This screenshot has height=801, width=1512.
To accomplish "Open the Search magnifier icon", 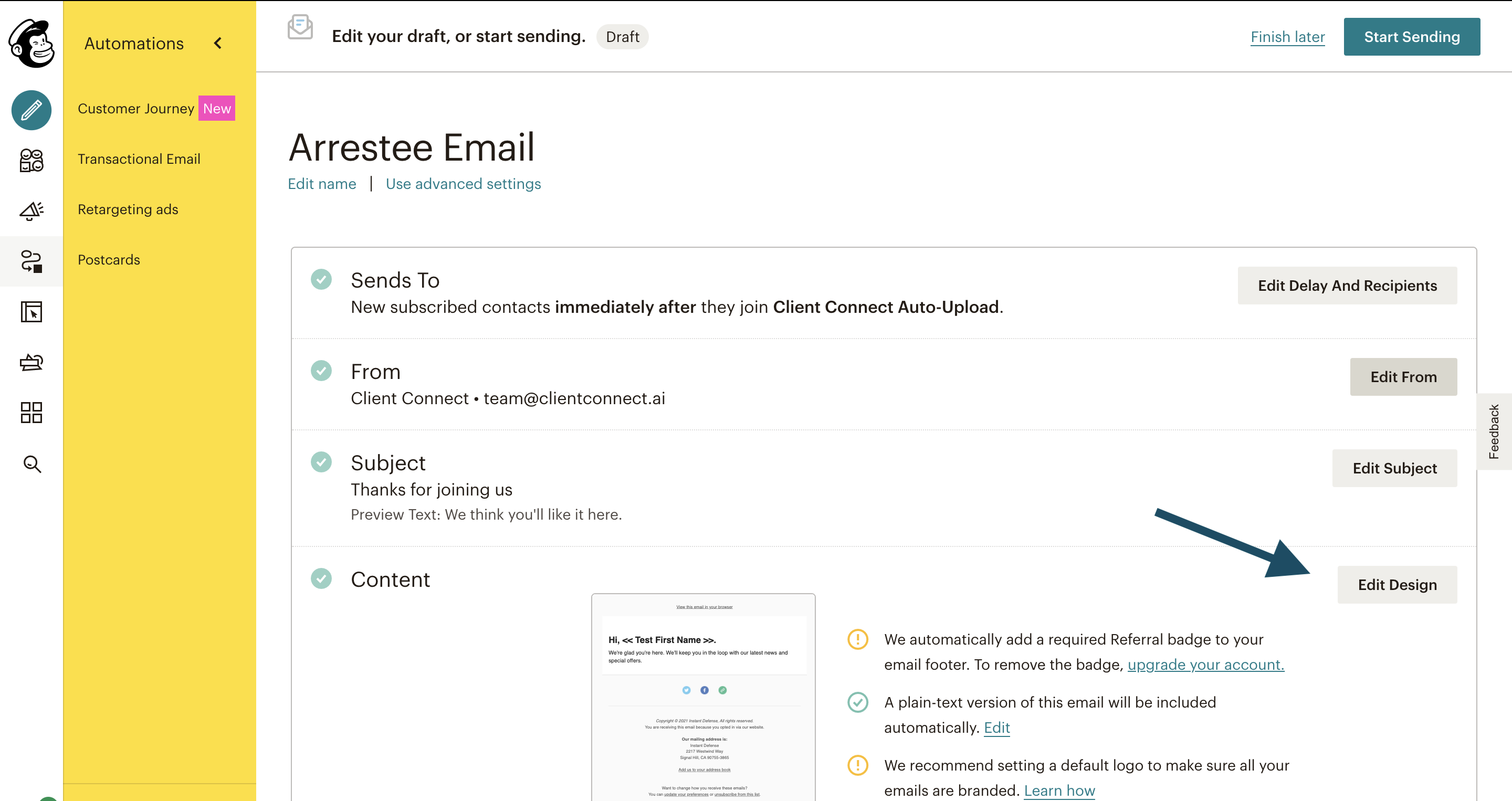I will 31,464.
